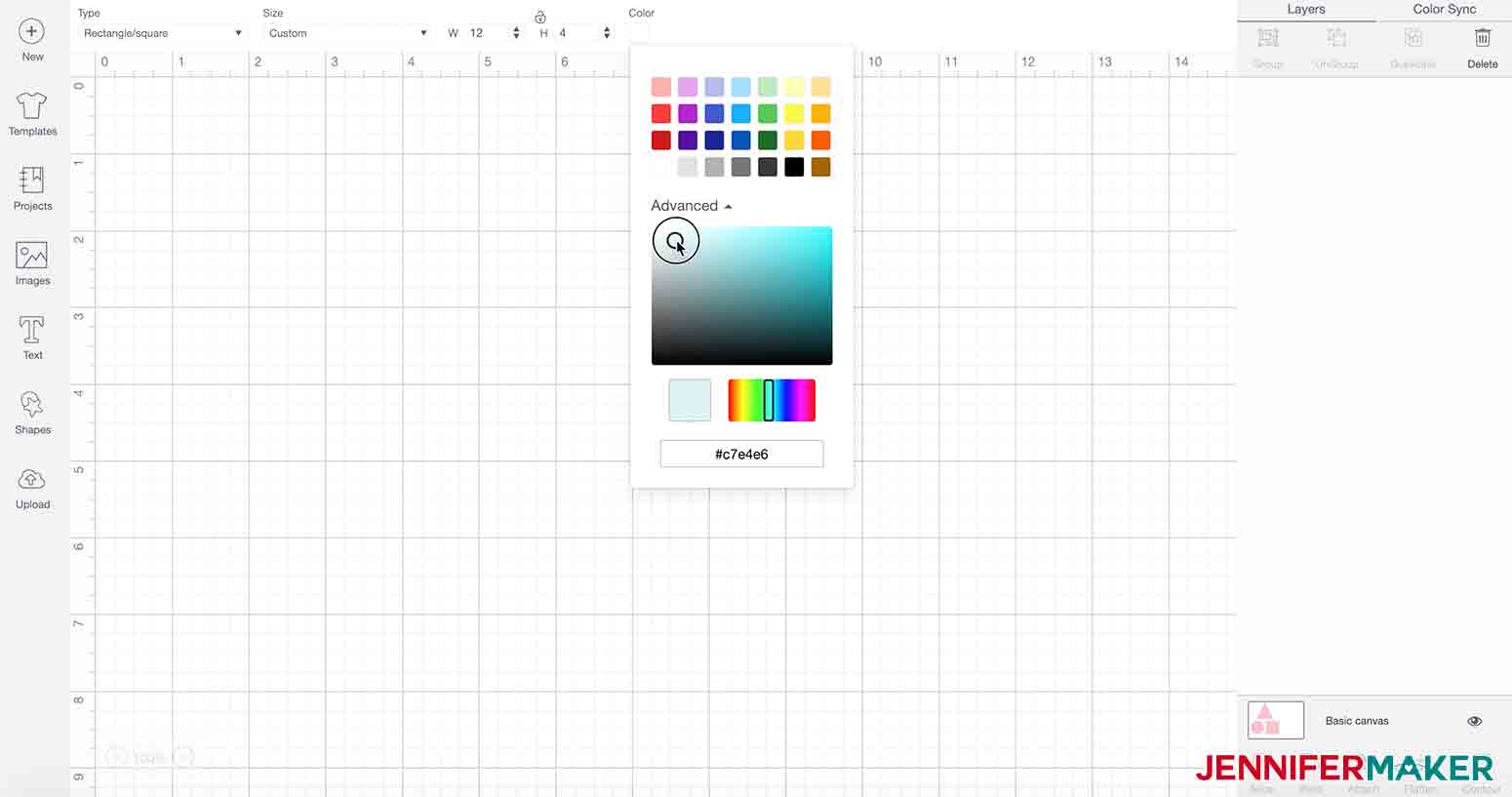The width and height of the screenshot is (1512, 797).
Task: Click the saturation brightness gradient area
Action: tap(741, 296)
